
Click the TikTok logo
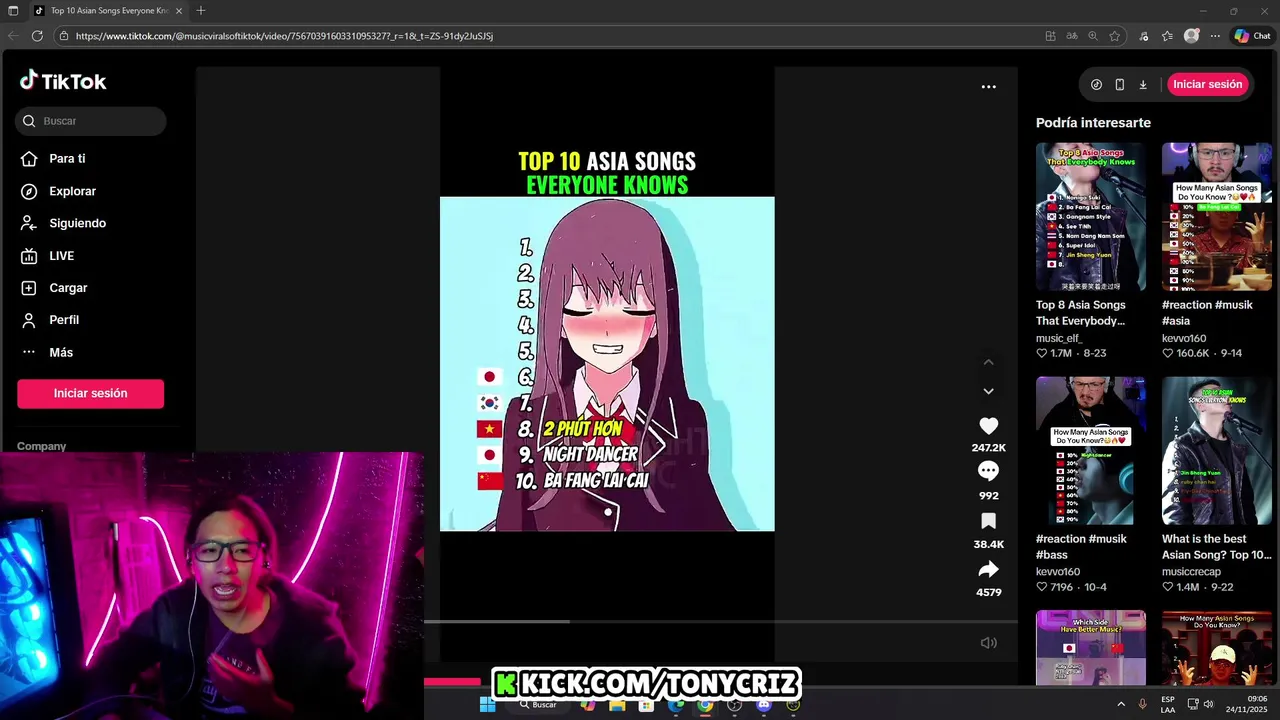pyautogui.click(x=63, y=81)
